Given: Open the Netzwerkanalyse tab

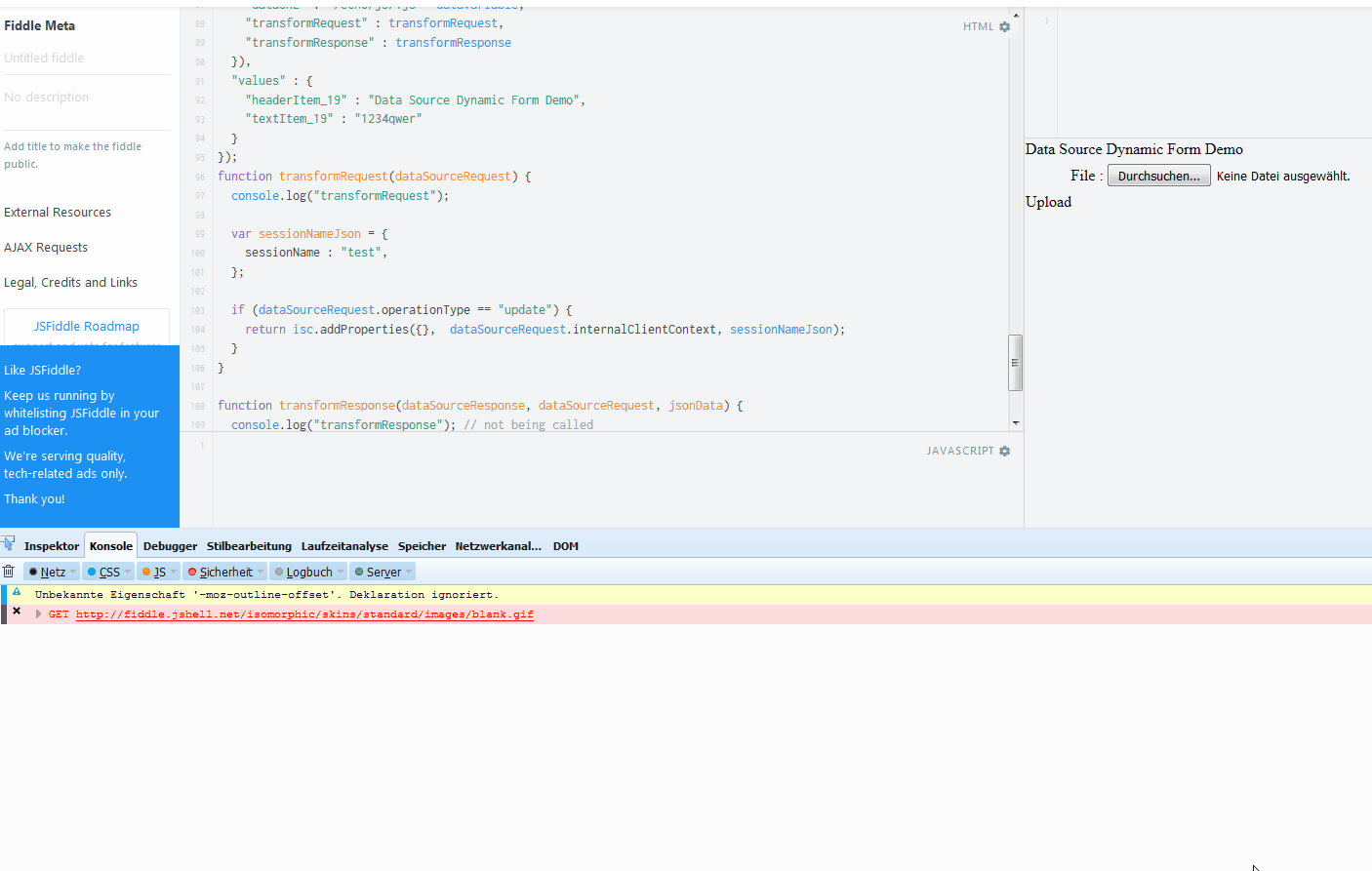Looking at the screenshot, I should pyautogui.click(x=498, y=546).
